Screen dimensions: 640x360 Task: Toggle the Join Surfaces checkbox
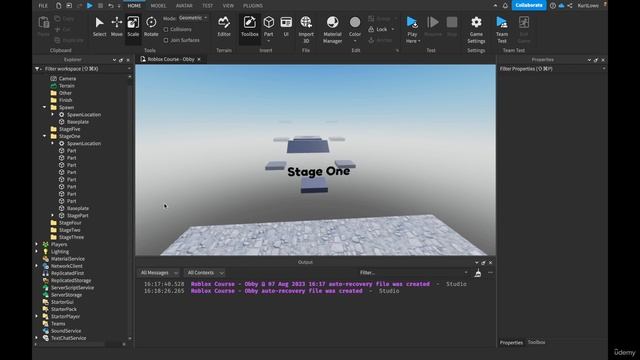click(x=166, y=40)
